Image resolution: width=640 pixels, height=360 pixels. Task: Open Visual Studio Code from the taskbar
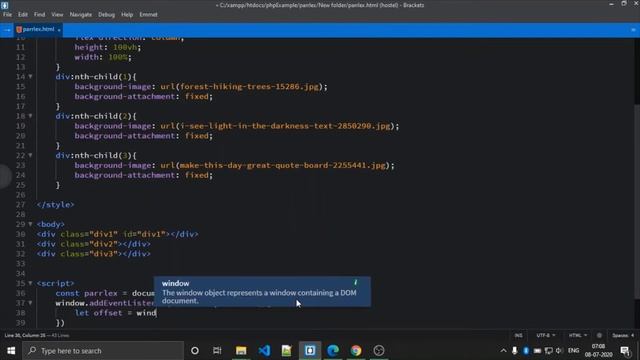[264, 351]
